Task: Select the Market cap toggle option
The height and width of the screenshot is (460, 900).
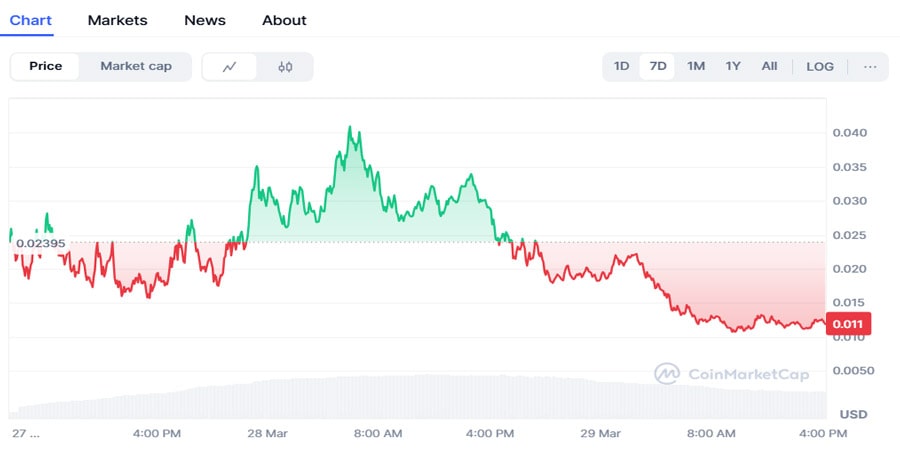Action: click(x=136, y=67)
